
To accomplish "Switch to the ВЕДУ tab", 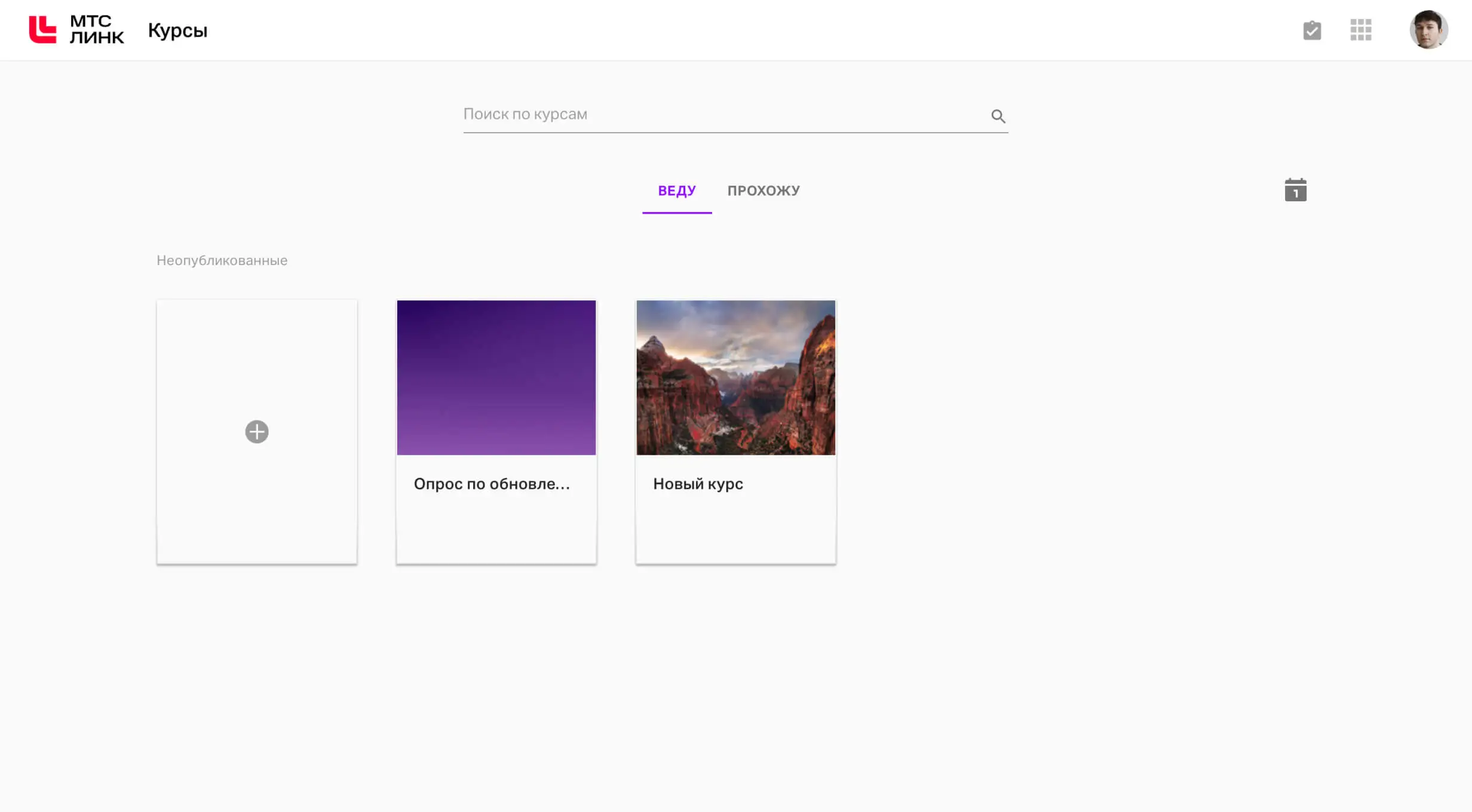I will (x=676, y=191).
